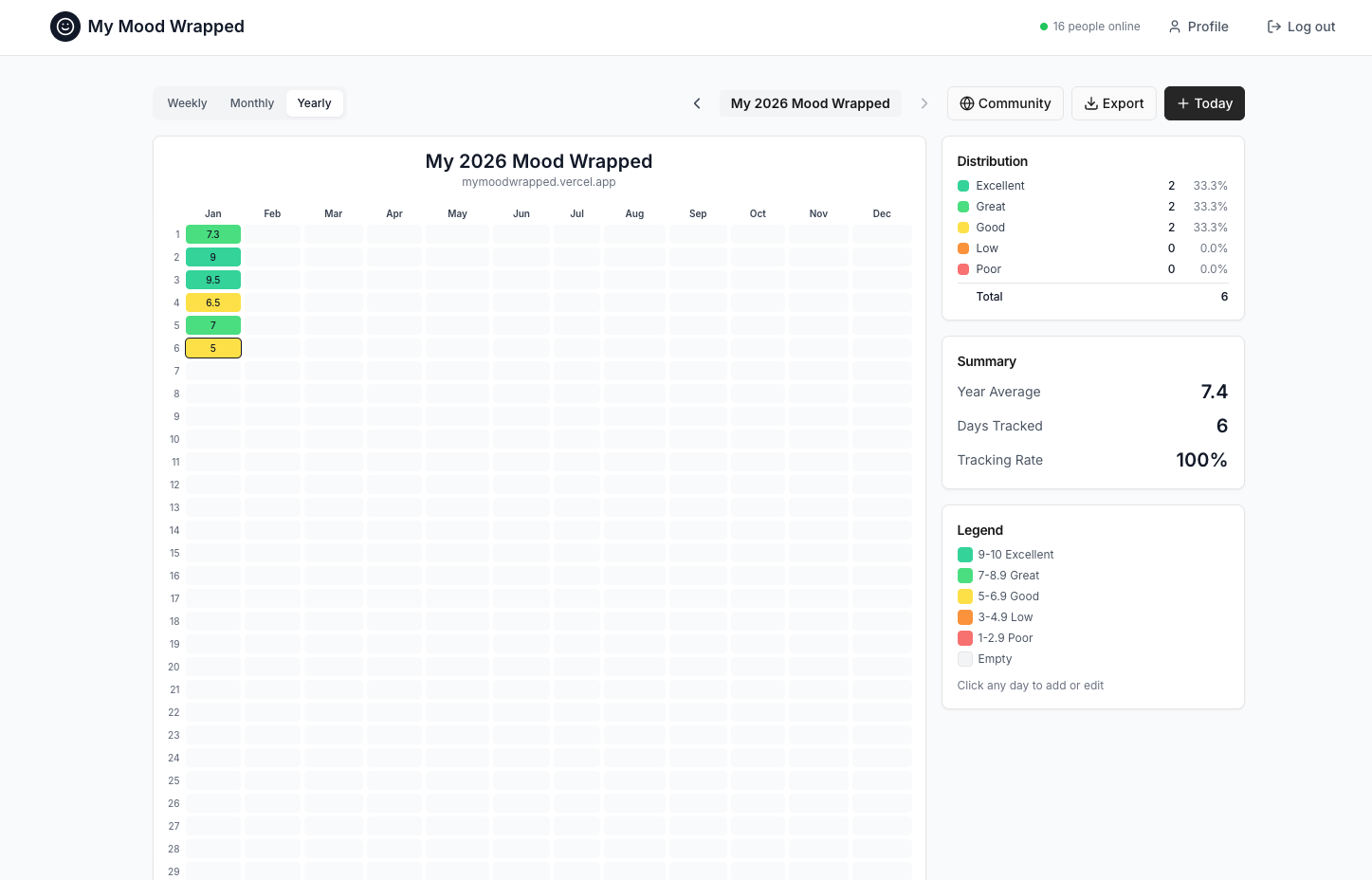Select the Yearly view toggle
Viewport: 1372px width, 880px height.
(x=314, y=102)
